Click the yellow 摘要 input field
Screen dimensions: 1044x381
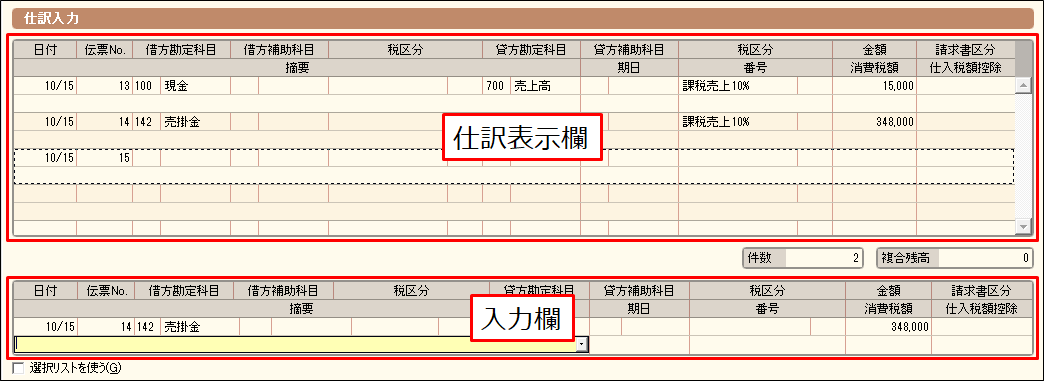[296, 344]
